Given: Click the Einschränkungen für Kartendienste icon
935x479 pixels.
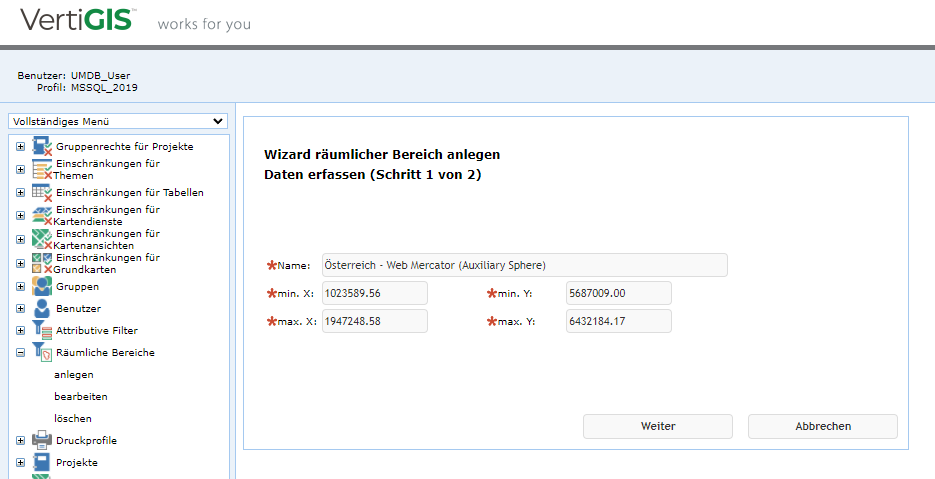Looking at the screenshot, I should [x=42, y=215].
